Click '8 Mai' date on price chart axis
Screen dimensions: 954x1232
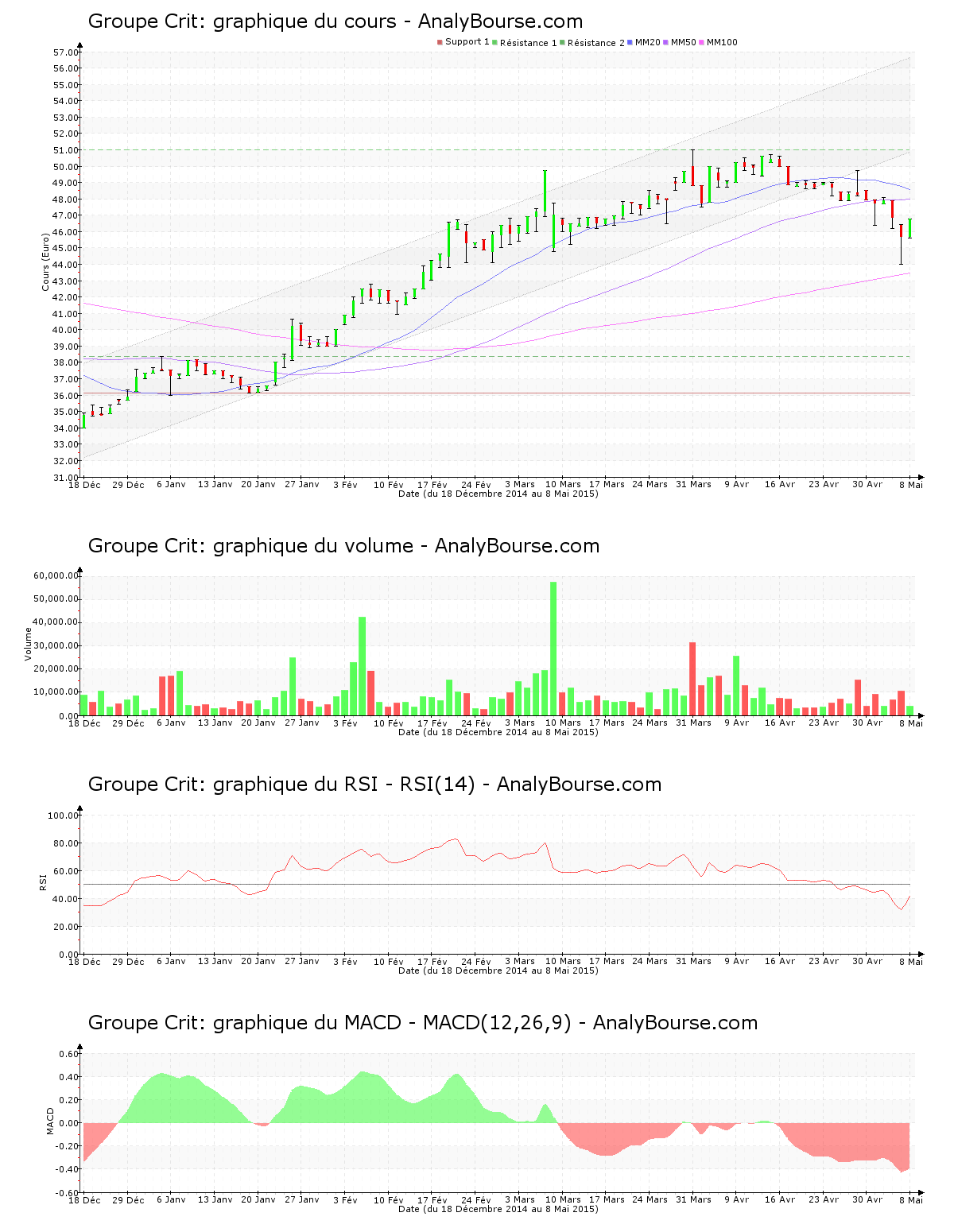pos(911,484)
